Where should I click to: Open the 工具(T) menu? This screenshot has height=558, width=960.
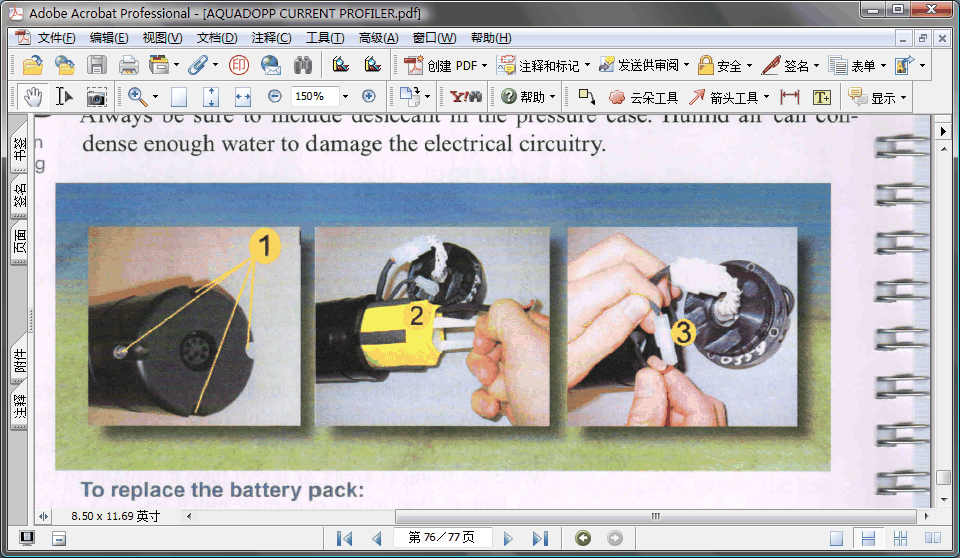pyautogui.click(x=324, y=38)
